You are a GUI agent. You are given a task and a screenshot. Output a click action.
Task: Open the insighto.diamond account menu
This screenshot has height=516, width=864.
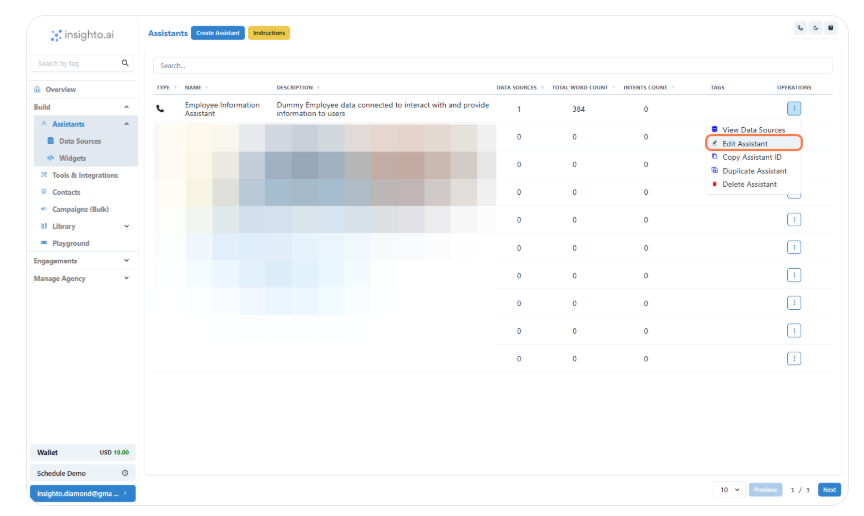click(83, 493)
